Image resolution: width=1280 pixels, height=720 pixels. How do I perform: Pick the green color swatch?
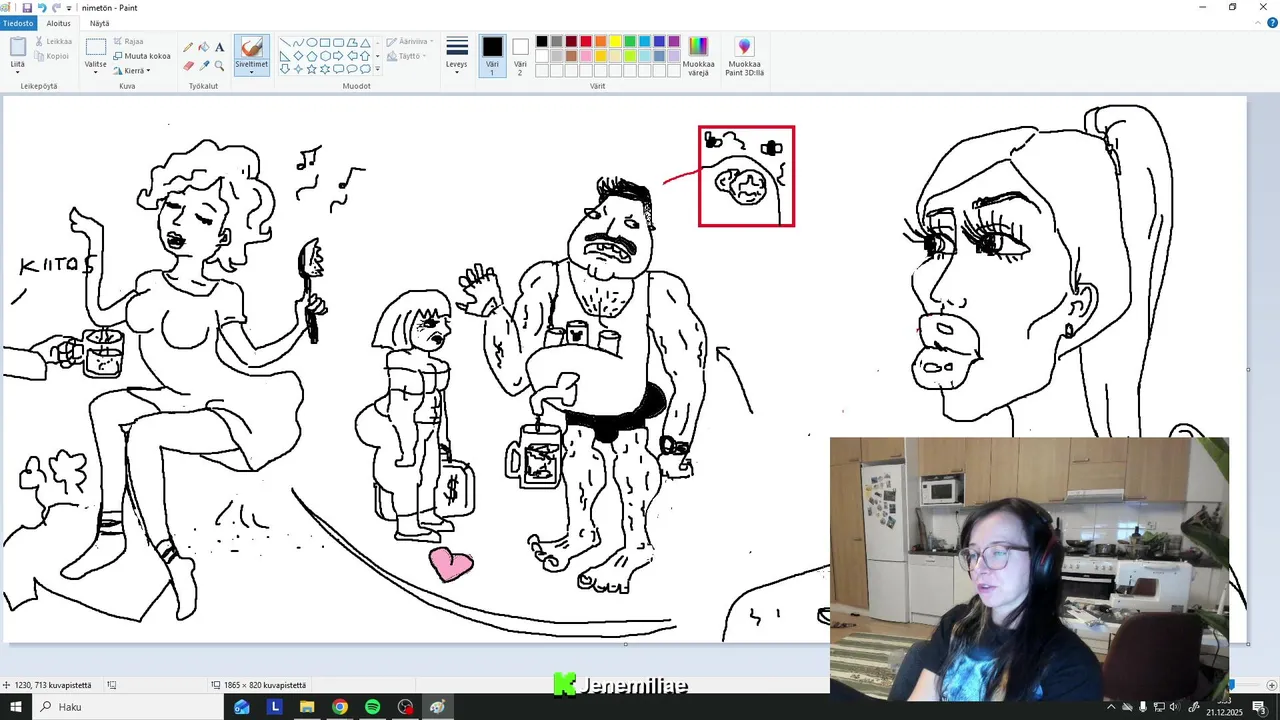click(x=630, y=42)
